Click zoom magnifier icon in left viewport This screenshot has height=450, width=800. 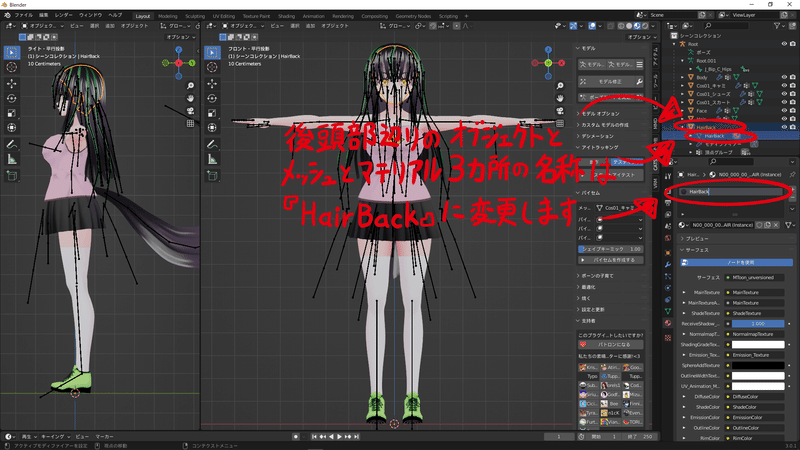(x=190, y=86)
